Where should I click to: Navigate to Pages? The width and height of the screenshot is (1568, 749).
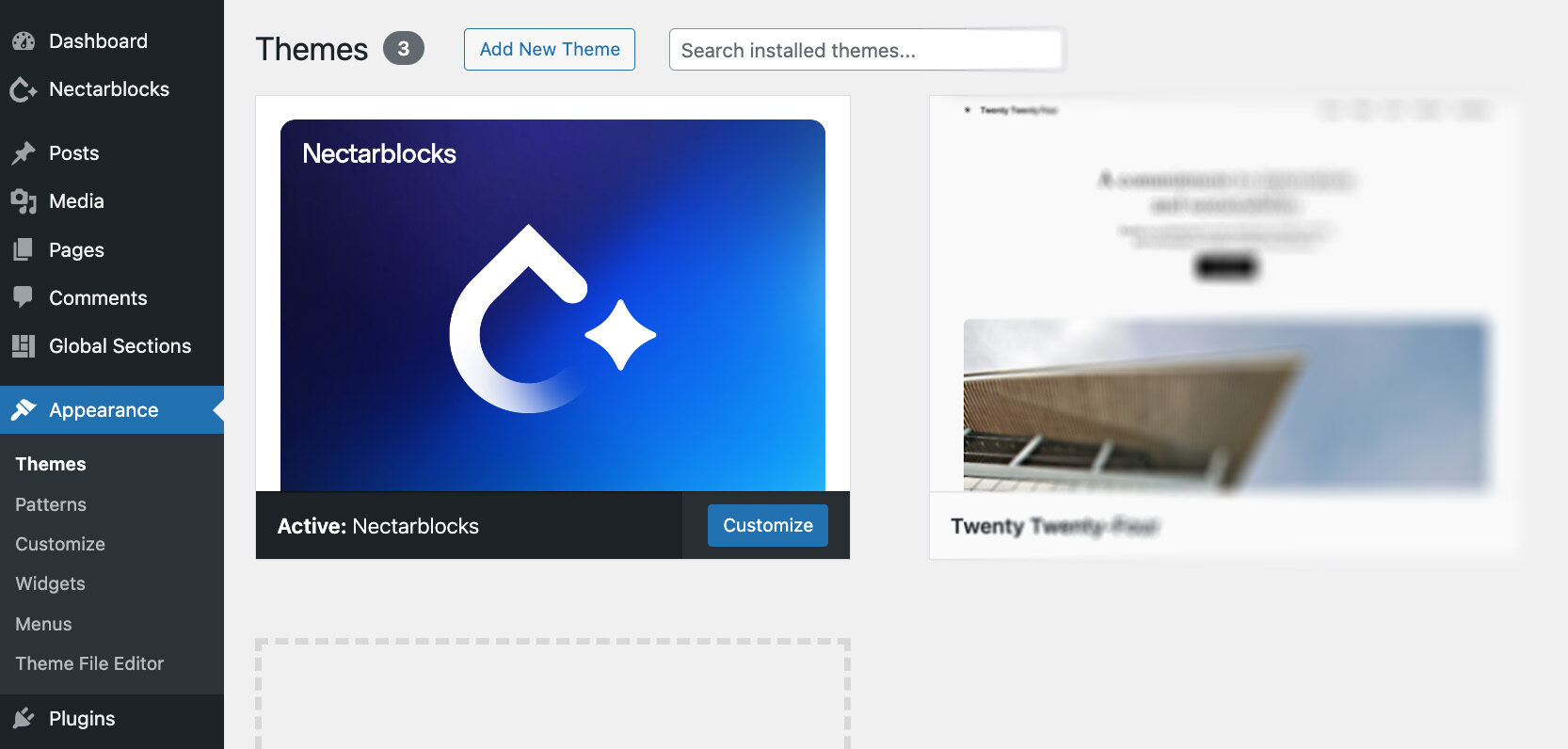pos(76,250)
